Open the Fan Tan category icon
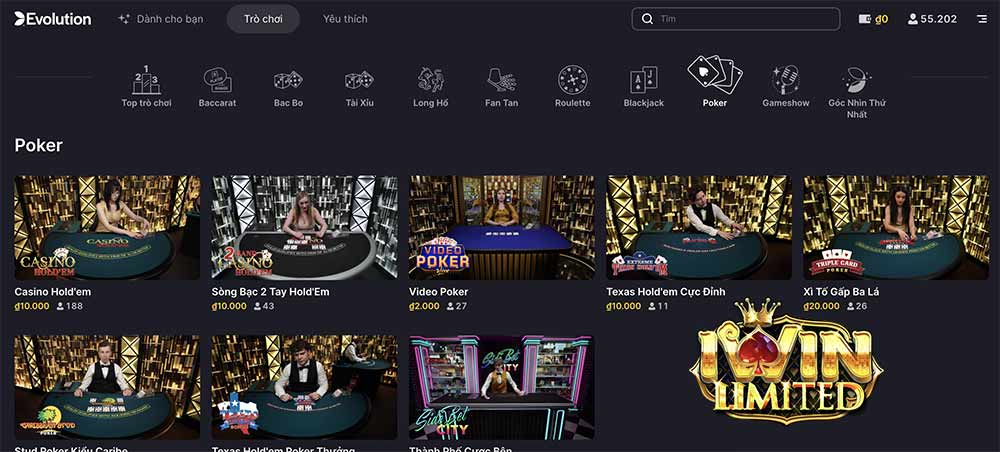Screen dimensions: 1000x452 pos(501,80)
